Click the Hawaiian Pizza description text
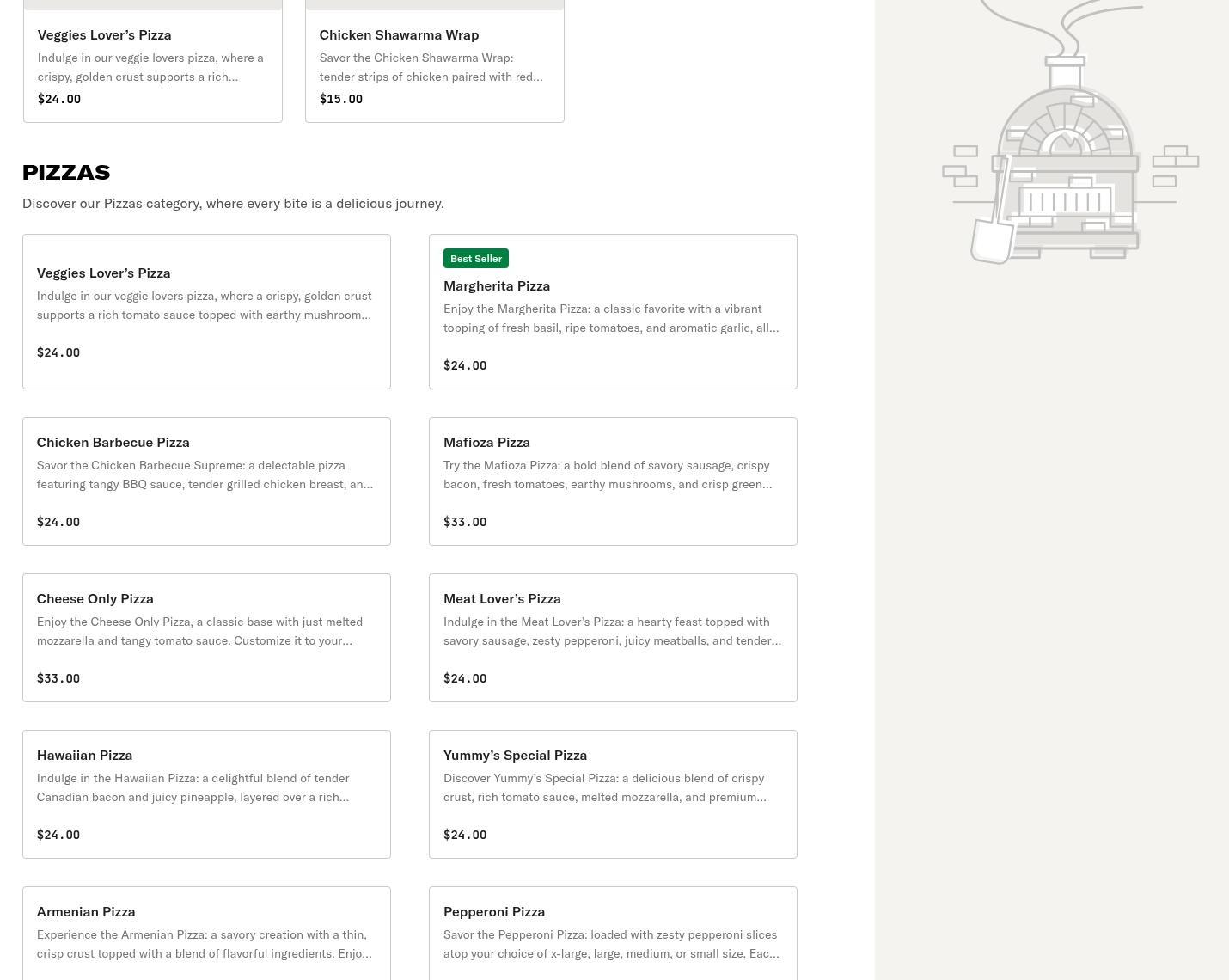The height and width of the screenshot is (980, 1229). tap(193, 787)
